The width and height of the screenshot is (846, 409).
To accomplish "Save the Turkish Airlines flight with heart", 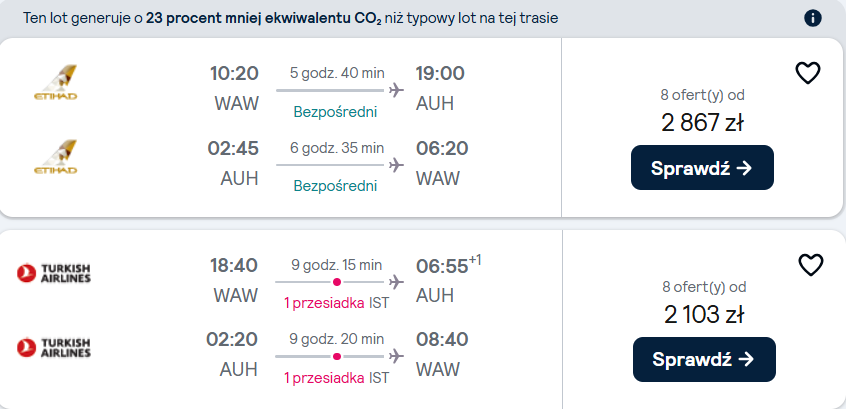I will (810, 265).
